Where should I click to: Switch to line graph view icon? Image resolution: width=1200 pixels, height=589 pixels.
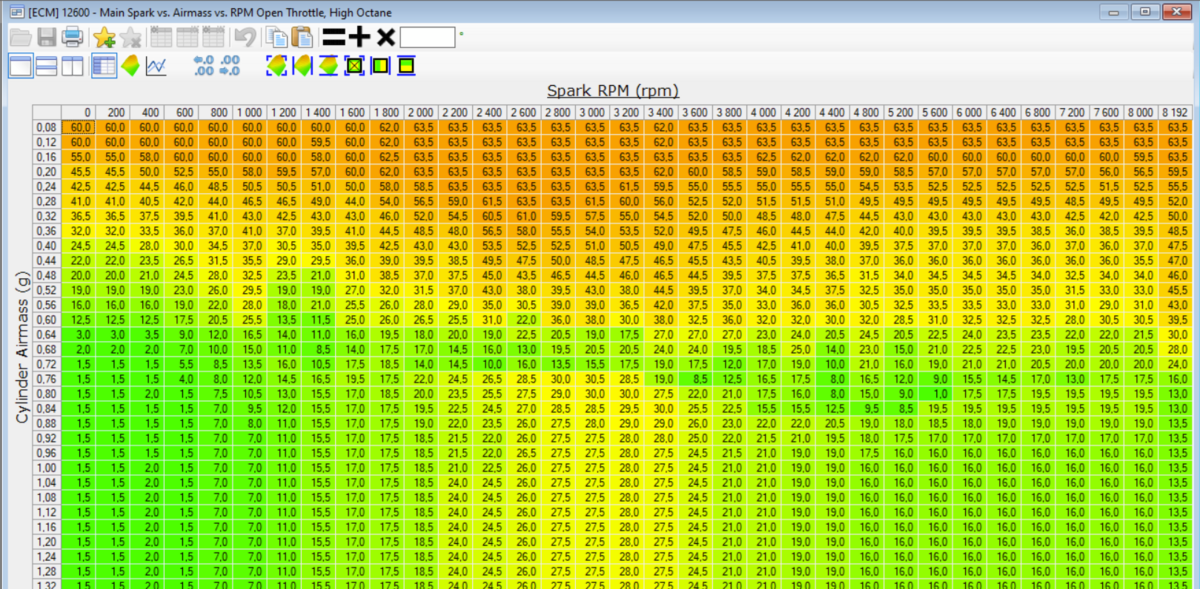tap(156, 66)
